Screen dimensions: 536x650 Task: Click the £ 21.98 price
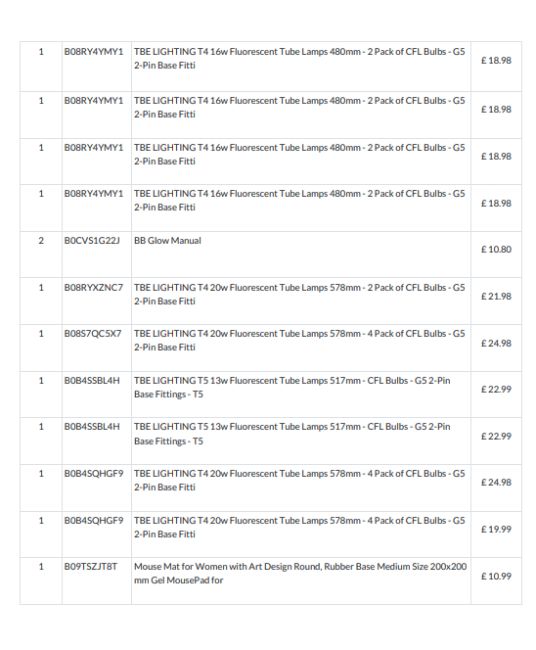[496, 296]
